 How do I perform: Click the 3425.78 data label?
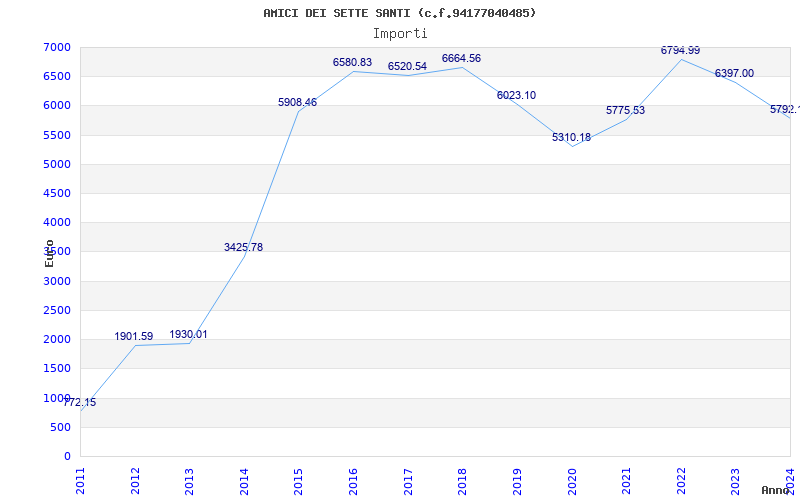point(243,247)
